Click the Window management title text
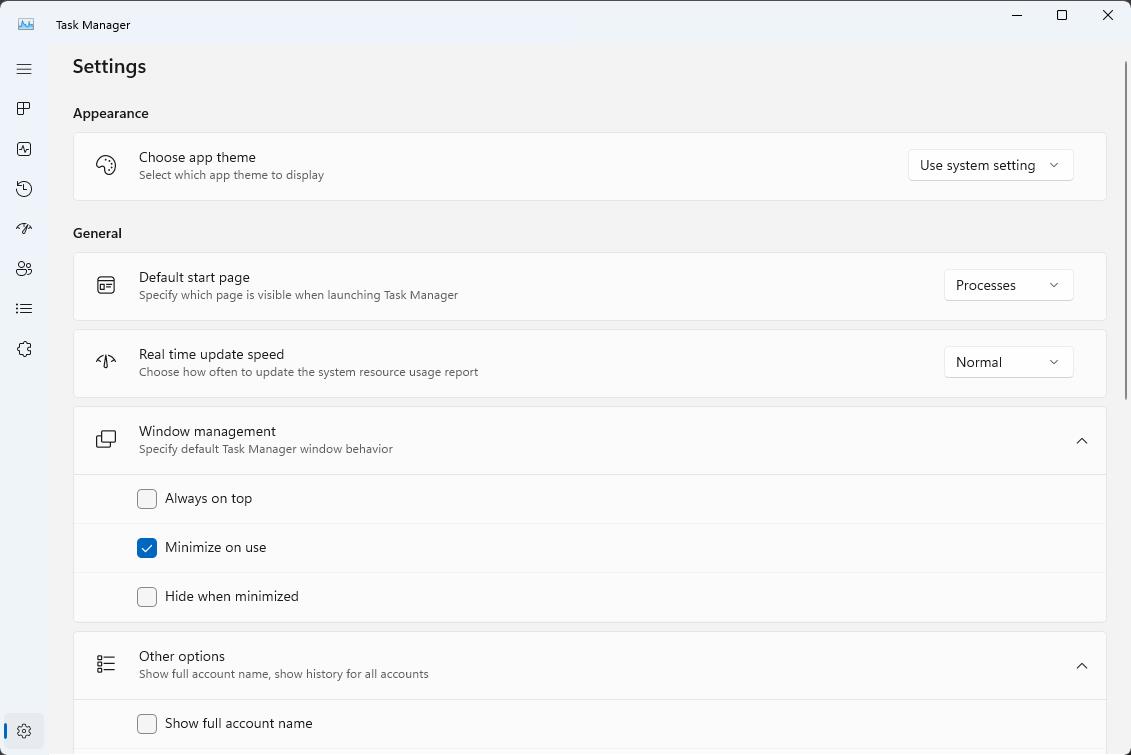Screen dimensions: 1131x755 tap(207, 431)
